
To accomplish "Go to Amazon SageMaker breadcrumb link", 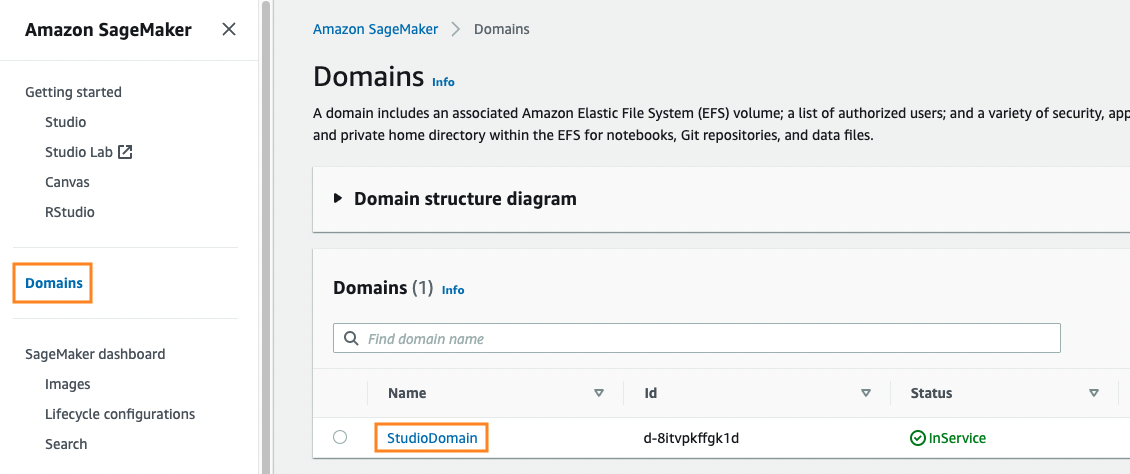I will click(x=375, y=30).
